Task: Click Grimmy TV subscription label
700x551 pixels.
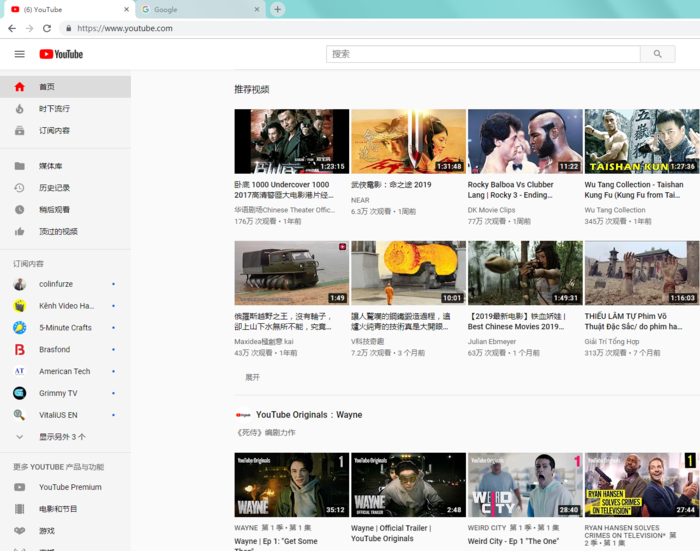Action: (58, 393)
